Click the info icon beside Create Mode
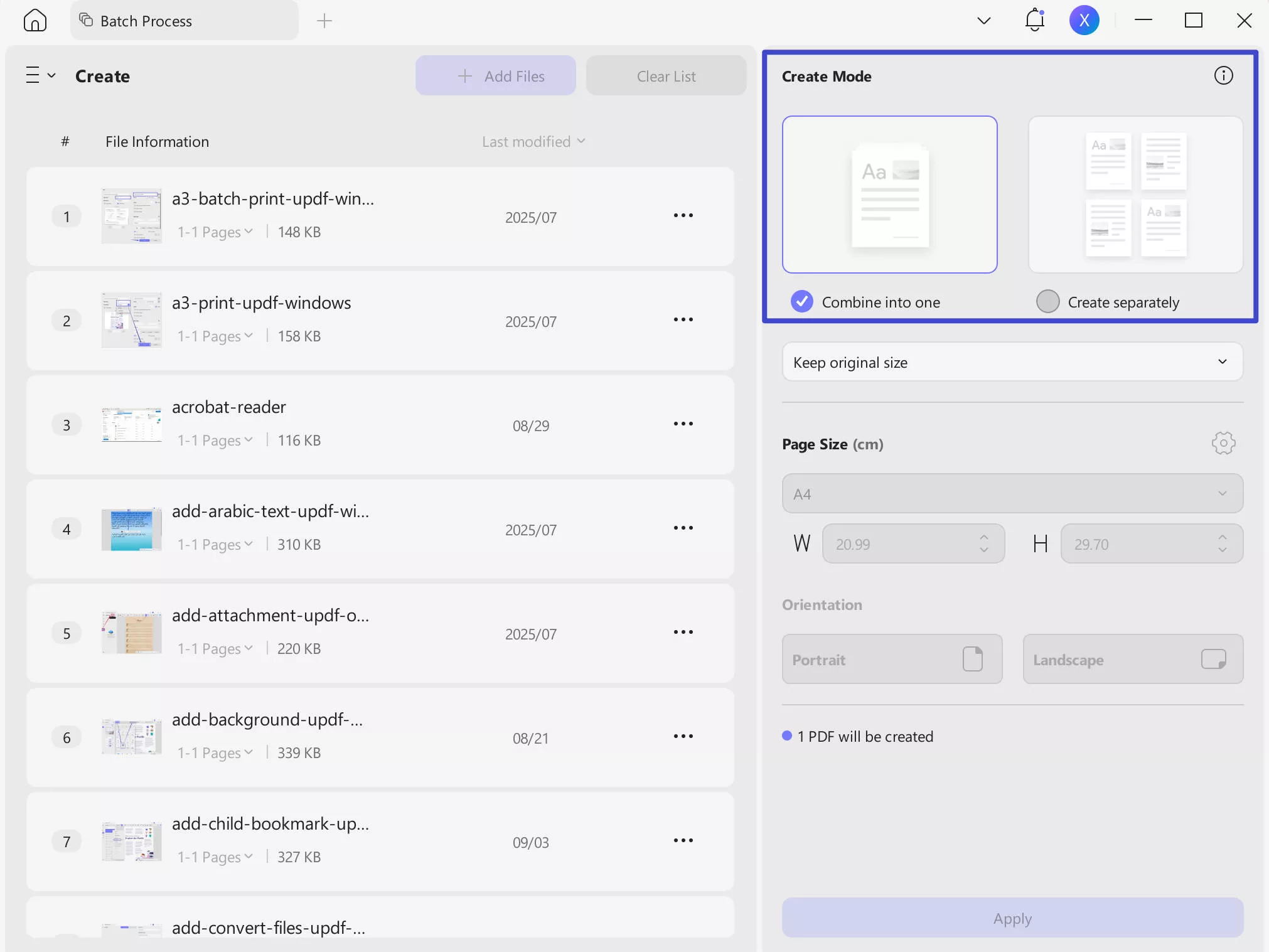This screenshot has height=952, width=1269. 1223,75
